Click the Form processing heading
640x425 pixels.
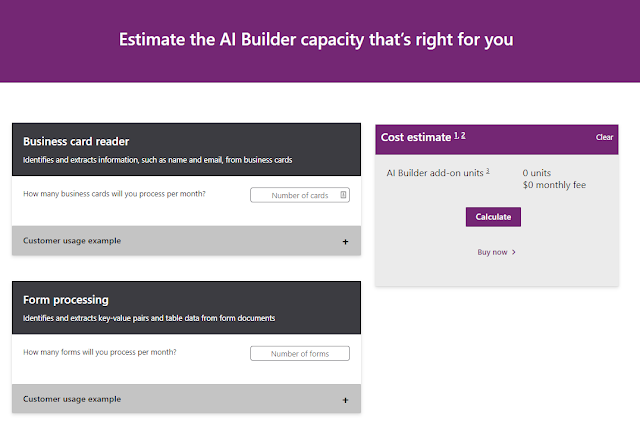click(66, 299)
